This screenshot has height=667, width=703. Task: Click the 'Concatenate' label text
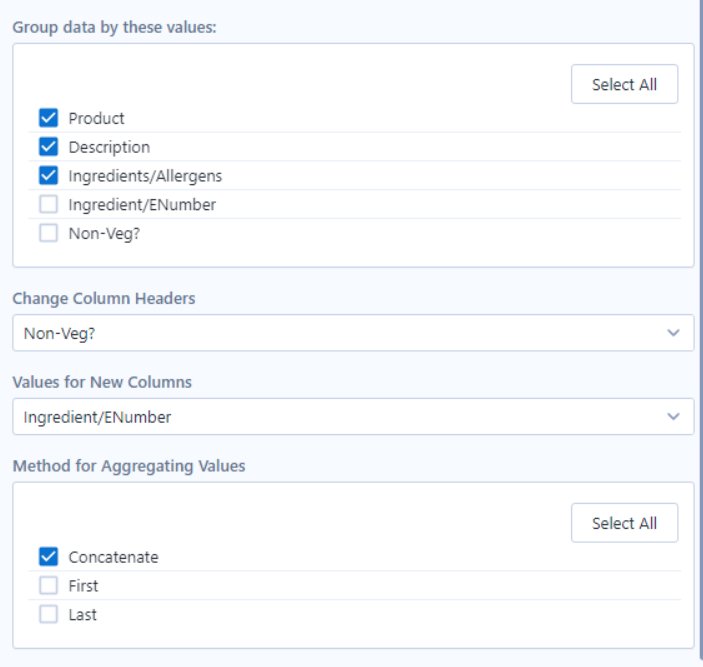click(113, 557)
